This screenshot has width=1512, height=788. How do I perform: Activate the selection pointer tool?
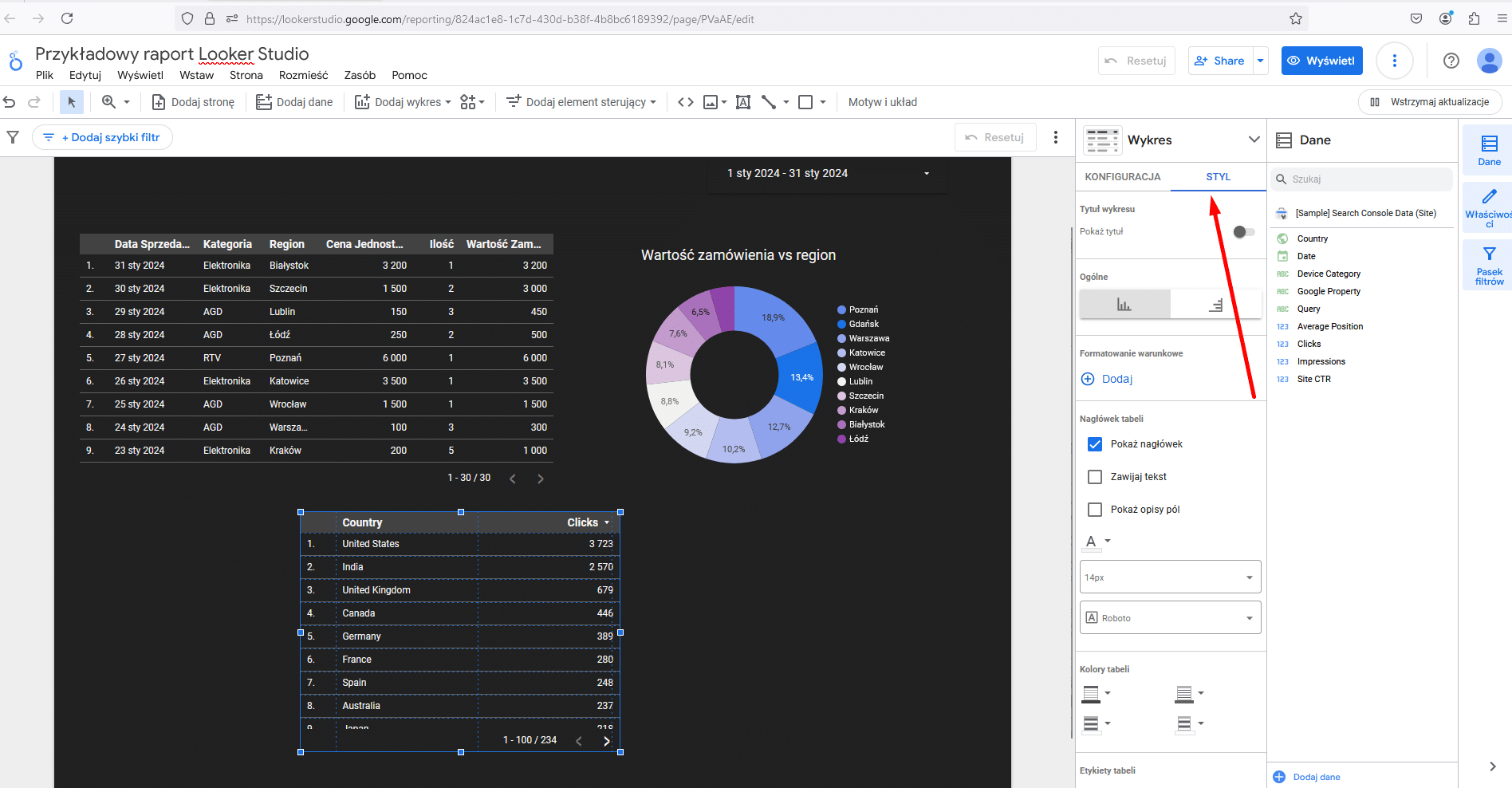(x=72, y=102)
